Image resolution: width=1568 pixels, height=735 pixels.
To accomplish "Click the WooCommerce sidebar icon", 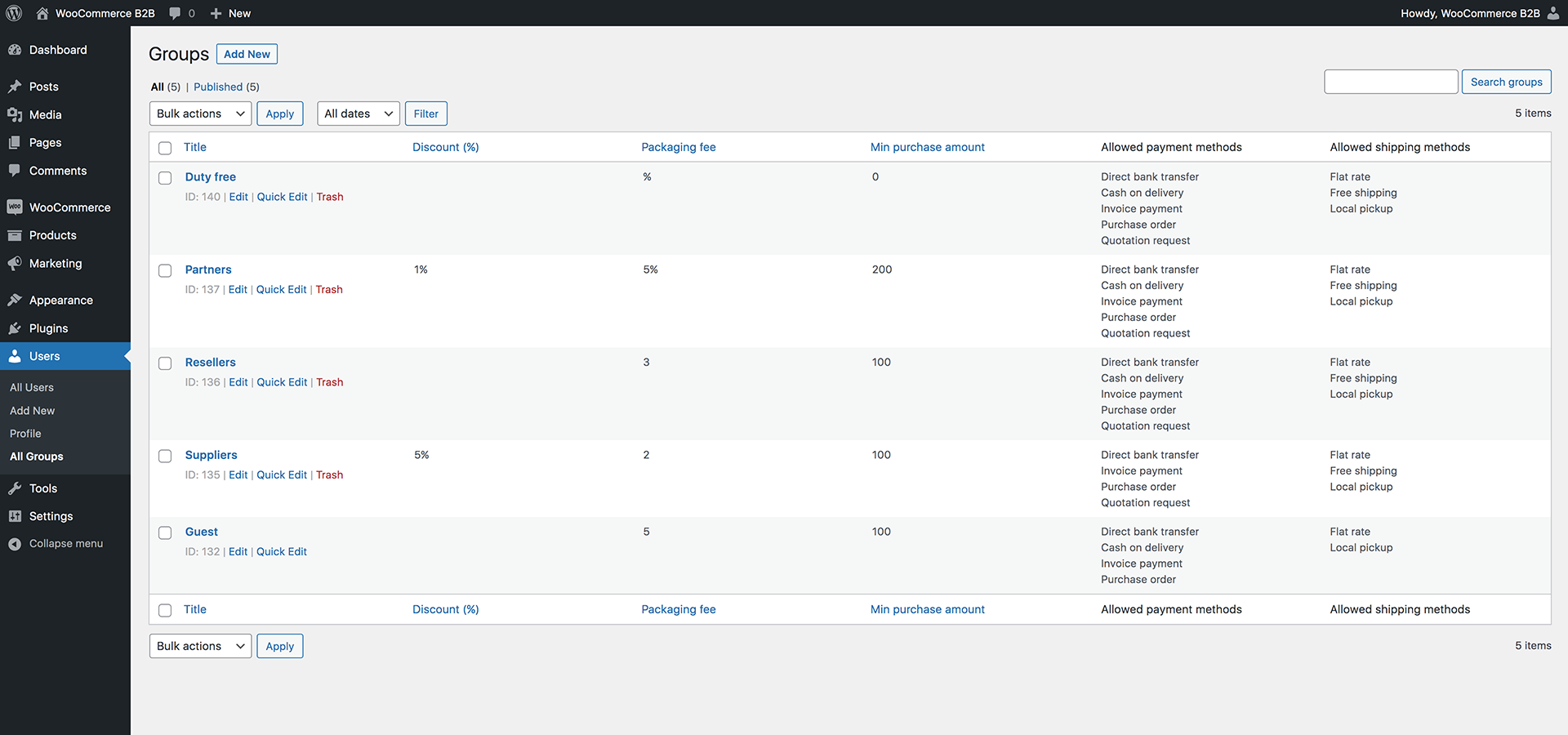I will pyautogui.click(x=15, y=207).
